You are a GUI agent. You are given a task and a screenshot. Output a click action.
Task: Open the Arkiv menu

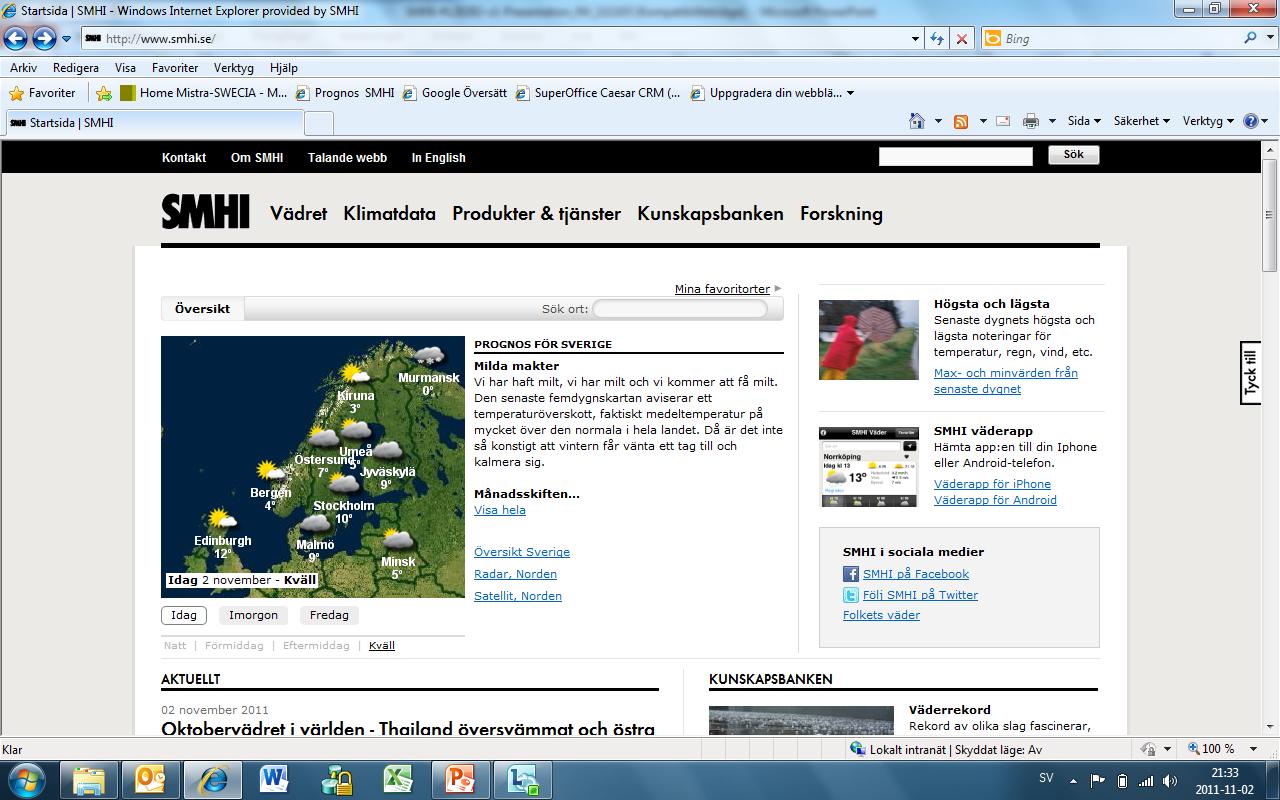(23, 68)
